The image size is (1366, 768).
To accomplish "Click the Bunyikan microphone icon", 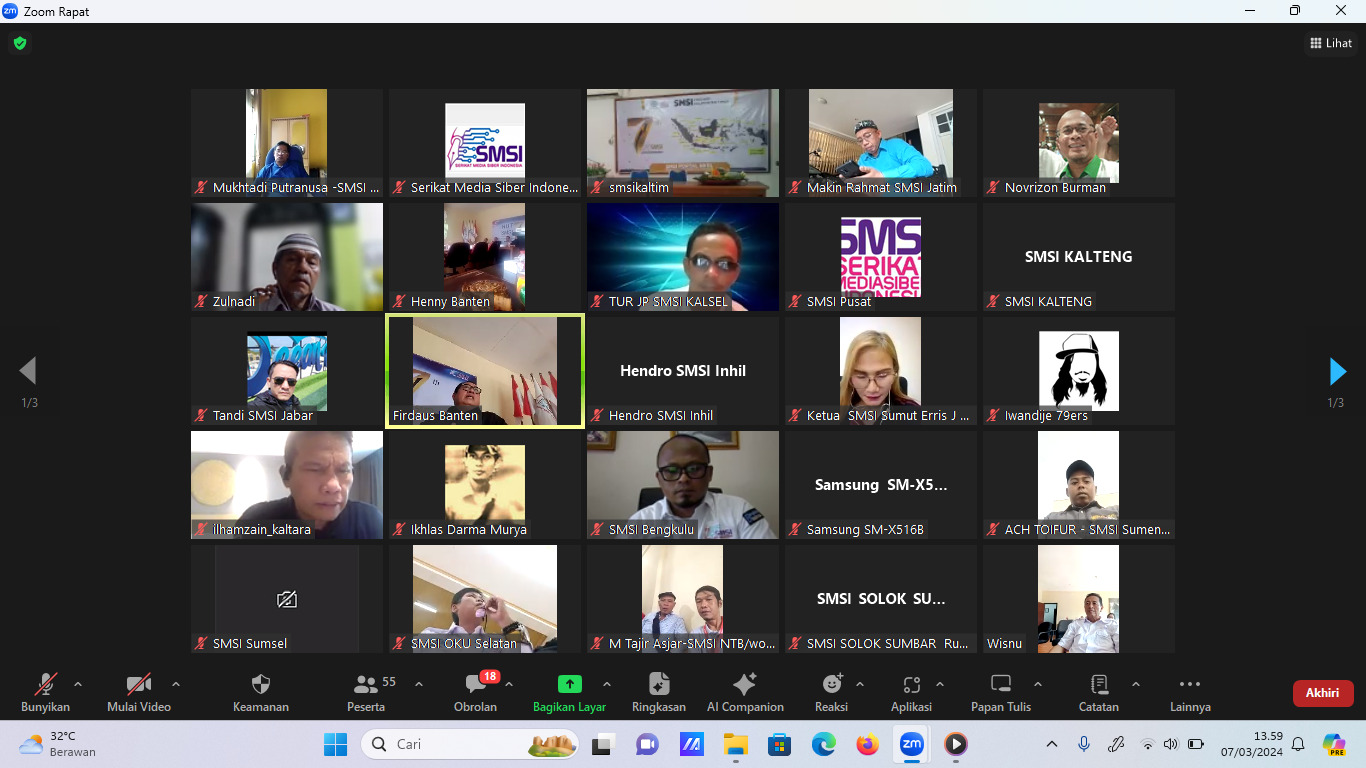I will pos(46,684).
